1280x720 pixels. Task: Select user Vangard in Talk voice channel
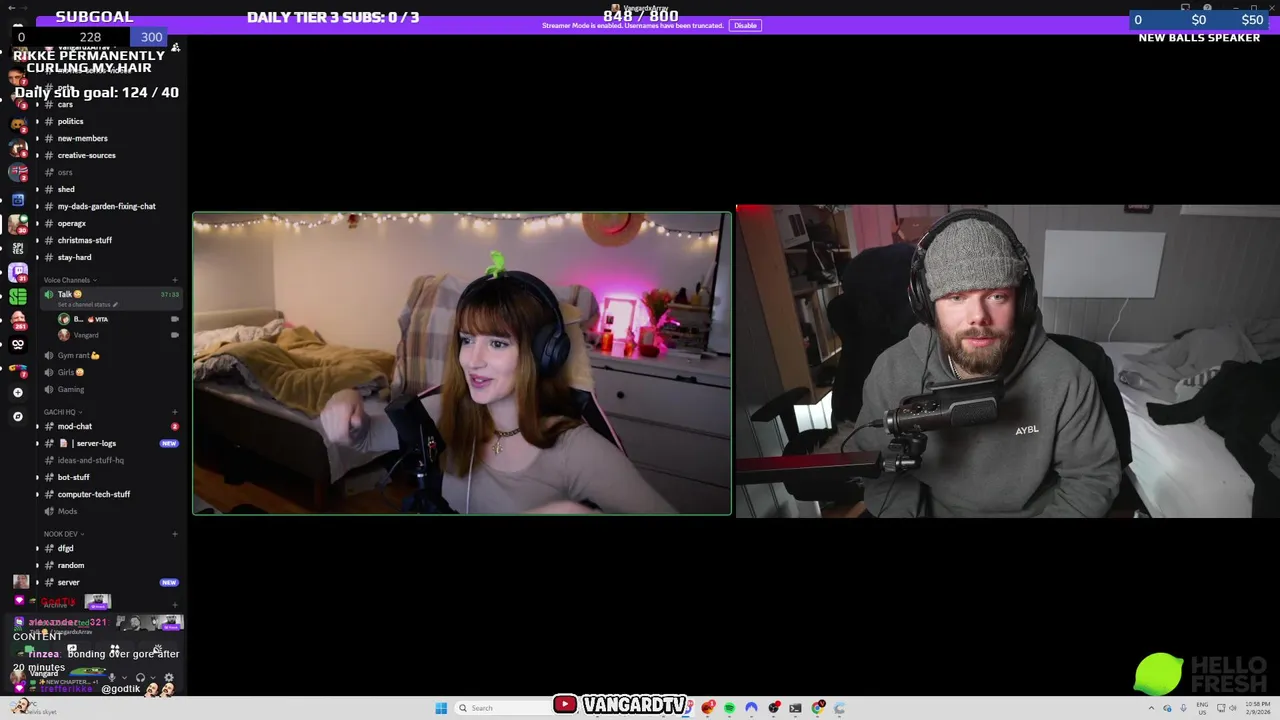(86, 335)
